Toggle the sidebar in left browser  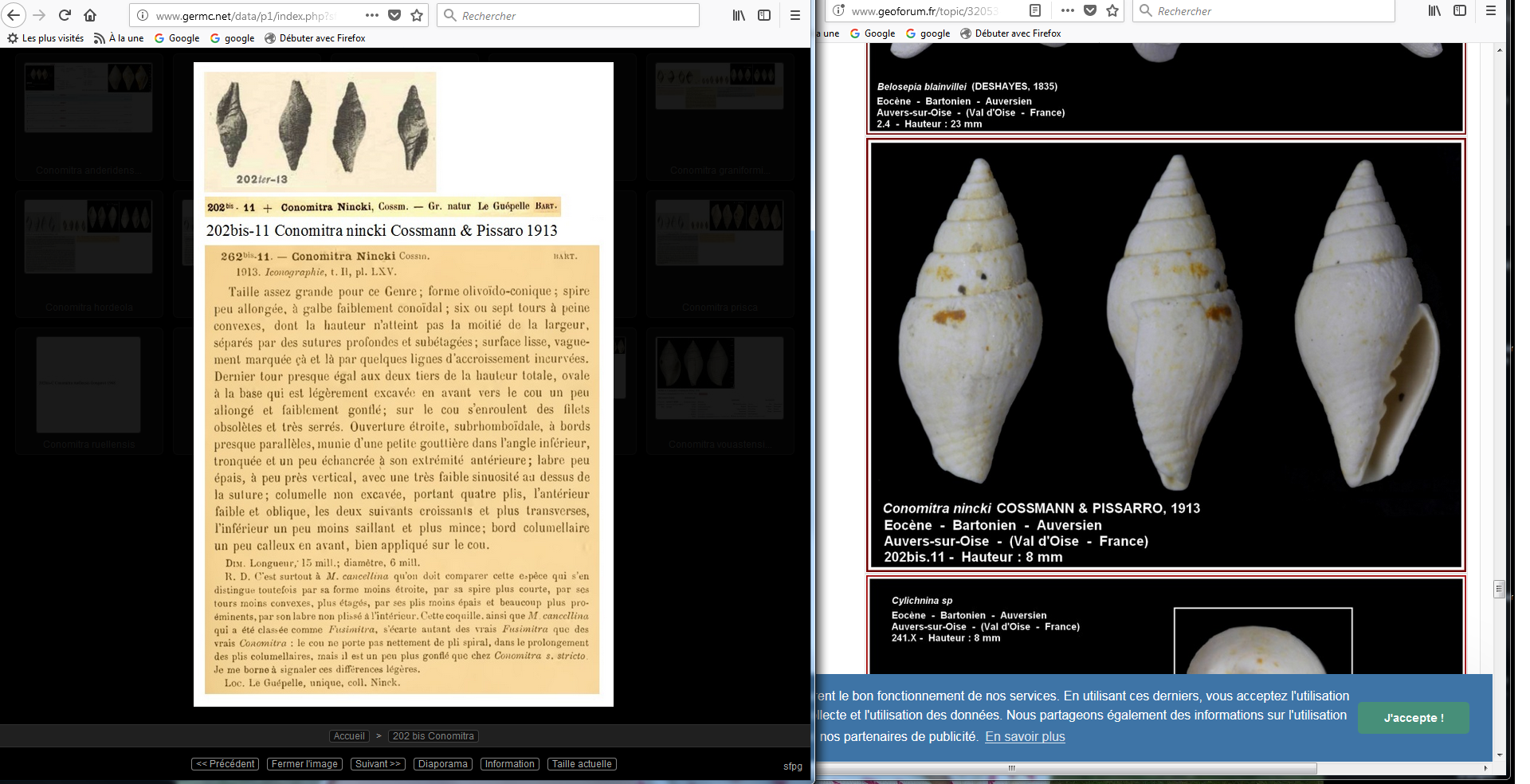[764, 15]
